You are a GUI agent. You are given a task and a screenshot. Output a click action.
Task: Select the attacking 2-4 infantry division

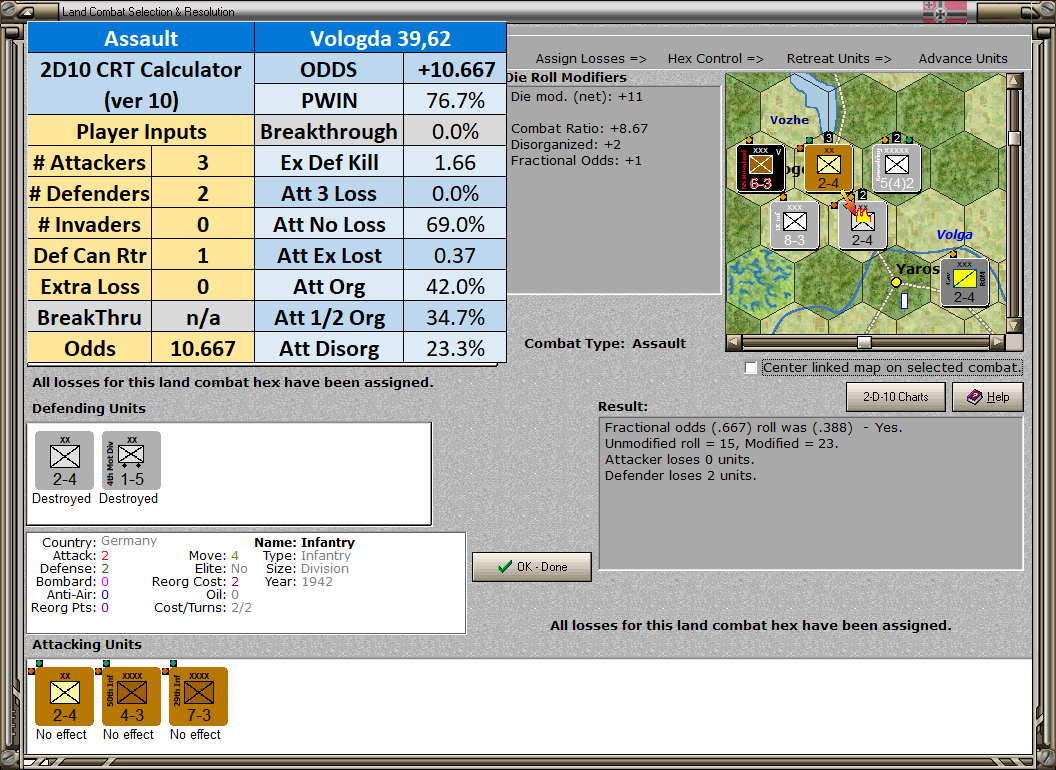(65, 697)
